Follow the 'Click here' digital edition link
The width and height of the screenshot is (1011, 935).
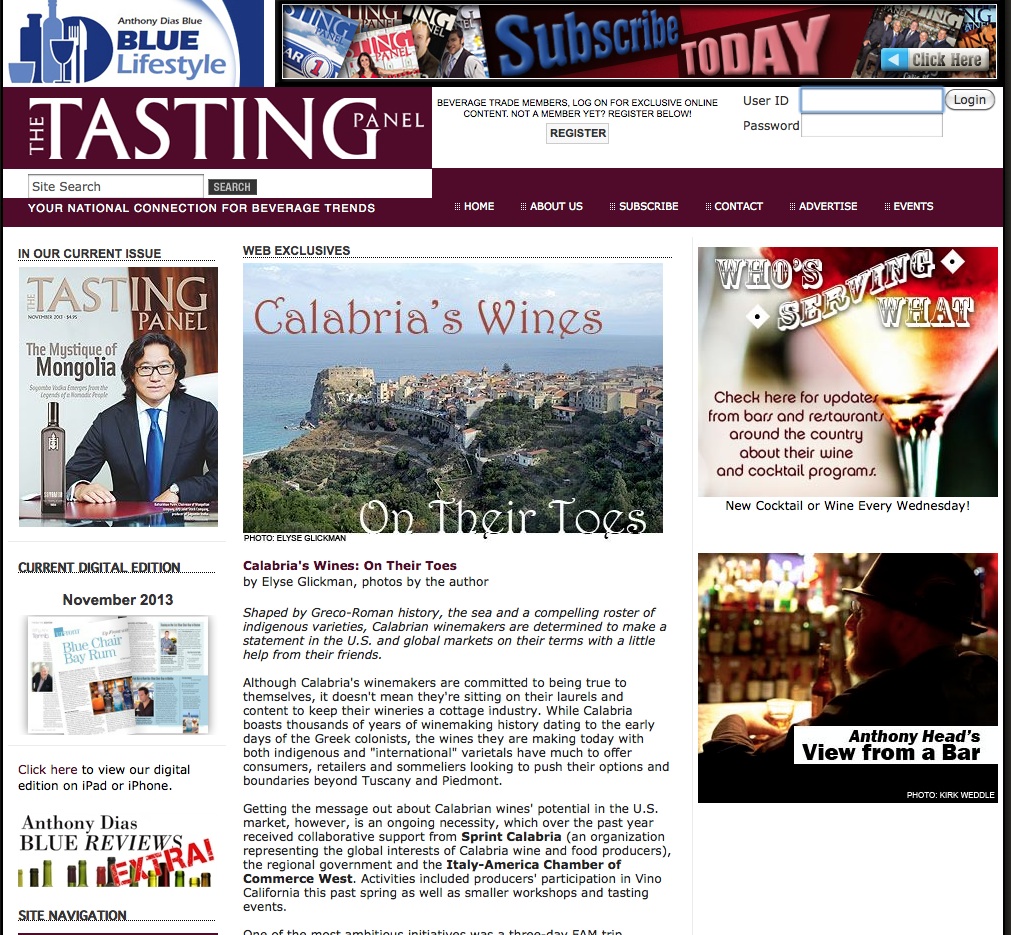point(48,769)
